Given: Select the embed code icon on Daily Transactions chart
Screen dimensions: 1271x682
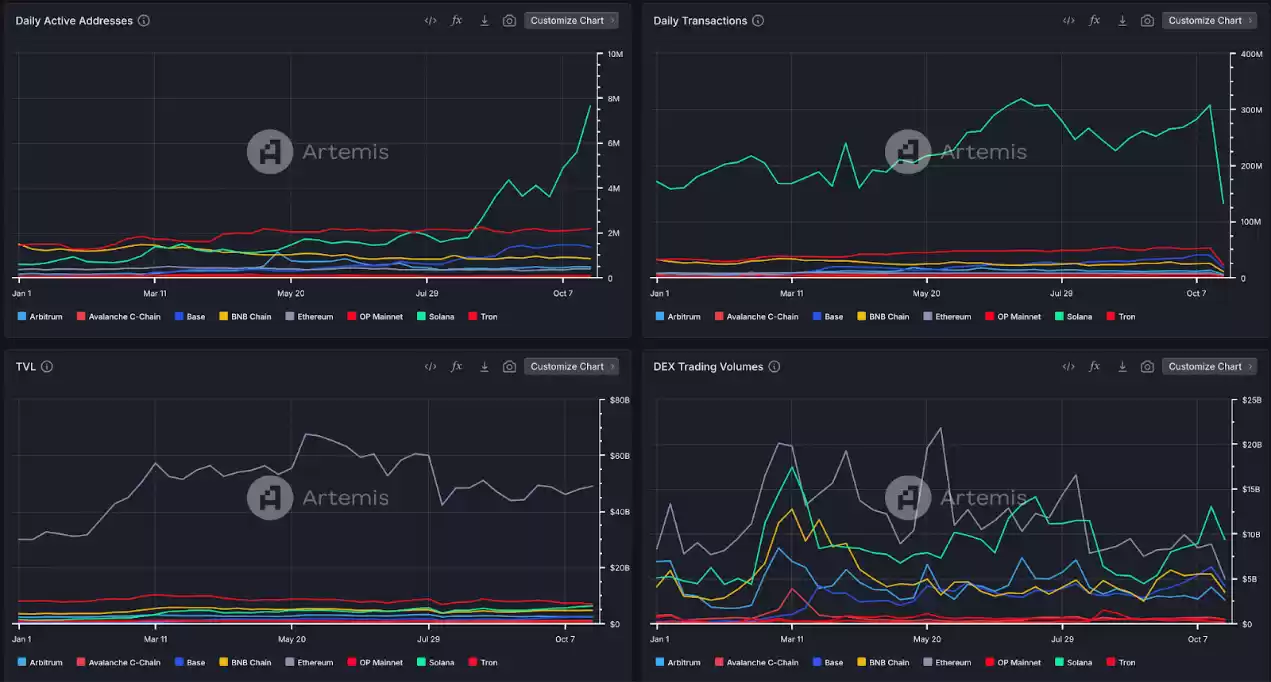Looking at the screenshot, I should 1068,19.
